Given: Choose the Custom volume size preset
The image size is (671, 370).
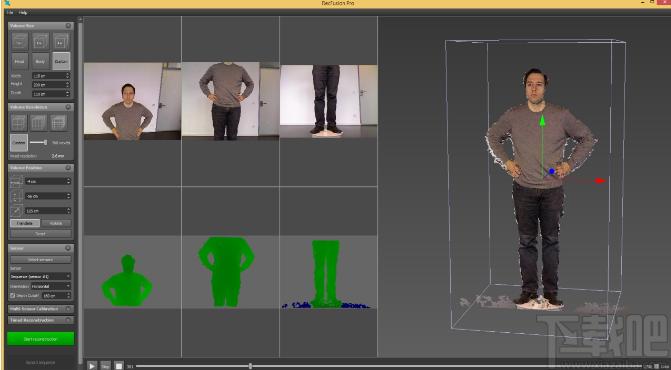Looking at the screenshot, I should 61,61.
